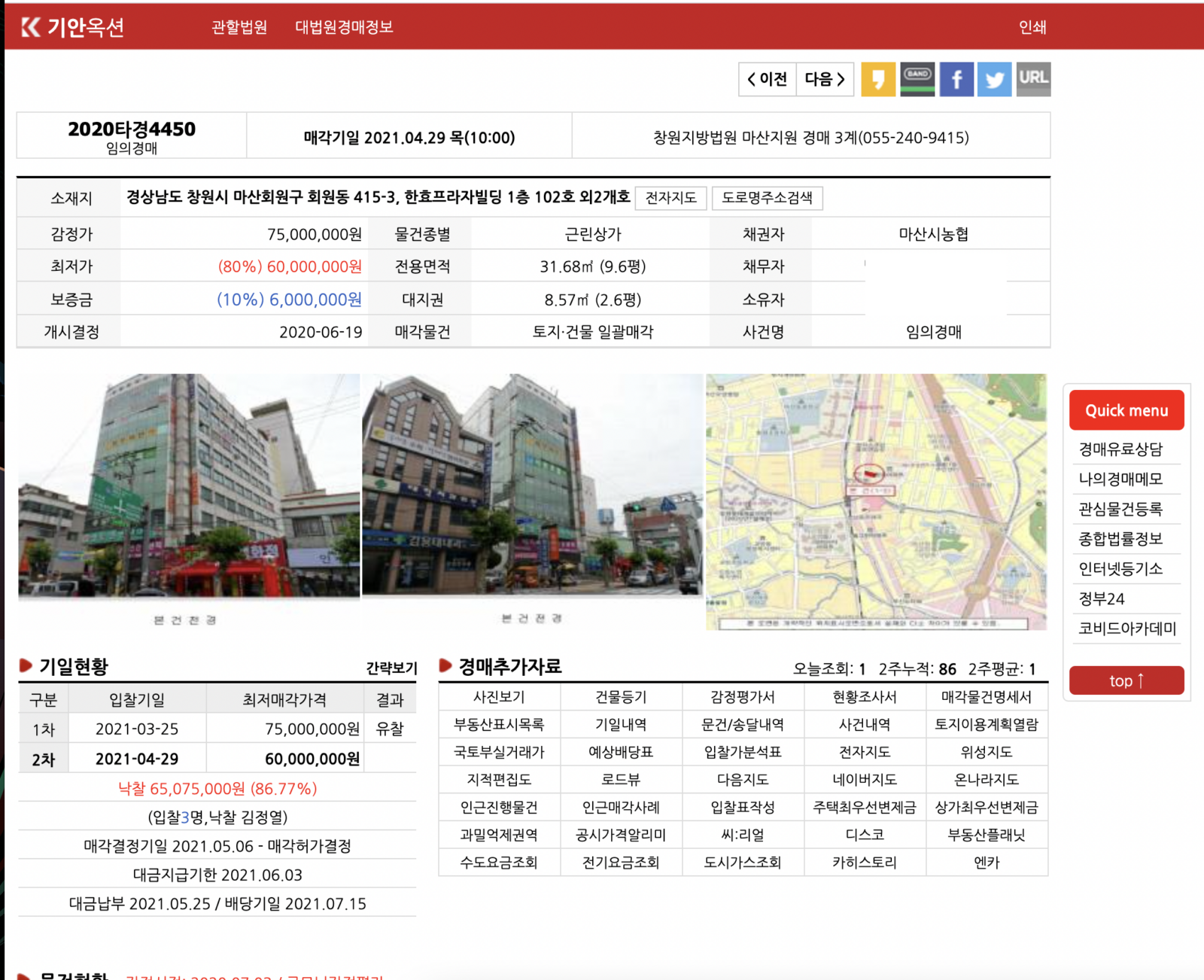Viewport: 1204px width, 980px height.
Task: Open 전기요금조회 link
Action: click(x=622, y=862)
